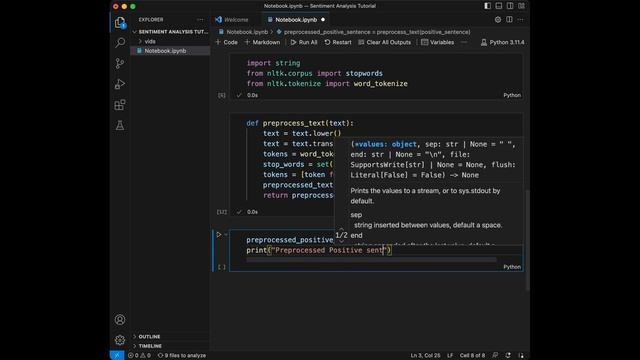This screenshot has width=640, height=360.
Task: Close Notebook.ipynb tab unsaved dot
Action: coord(323,20)
